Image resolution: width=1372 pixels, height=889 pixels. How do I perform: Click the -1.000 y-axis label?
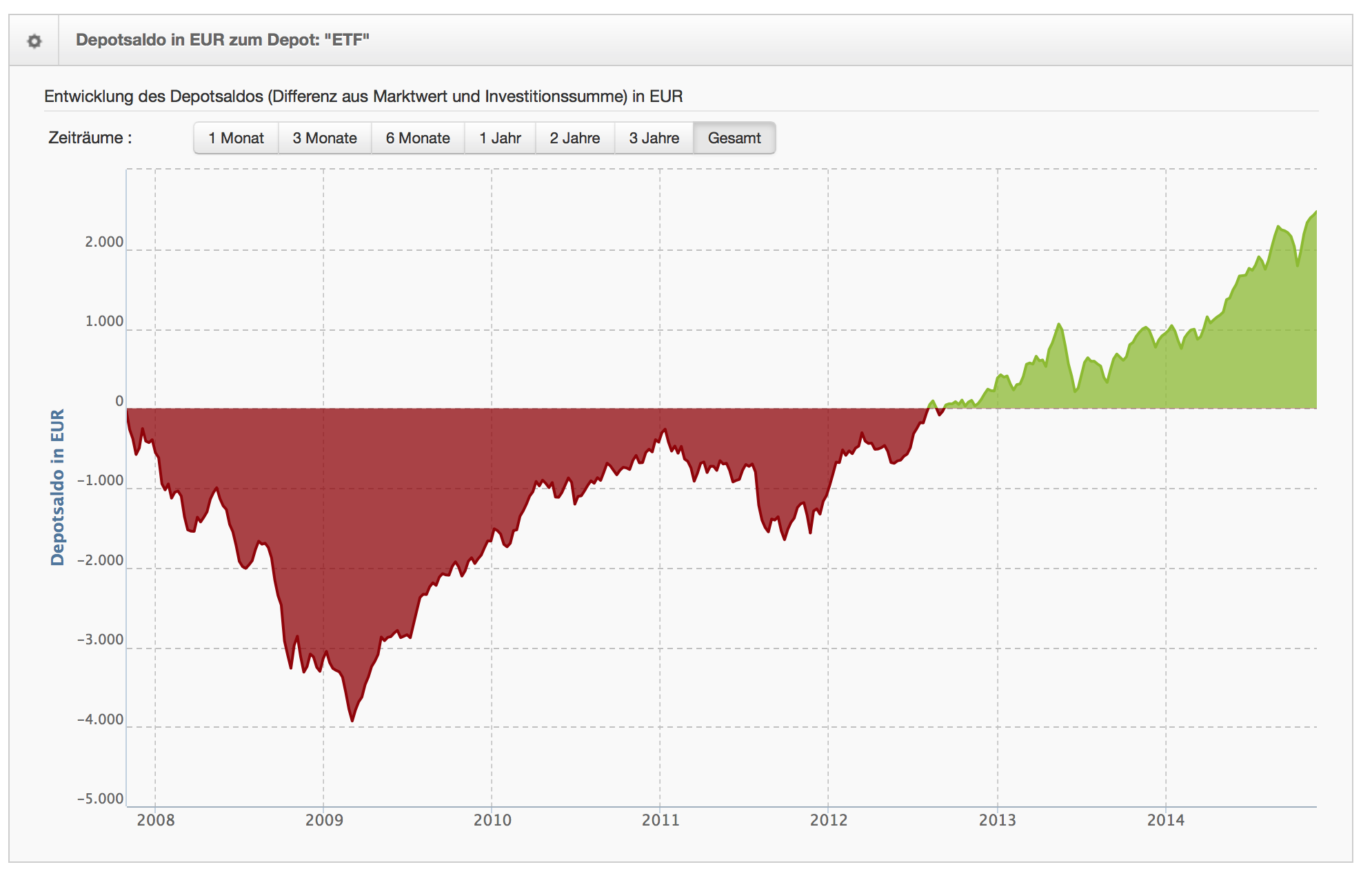click(101, 480)
